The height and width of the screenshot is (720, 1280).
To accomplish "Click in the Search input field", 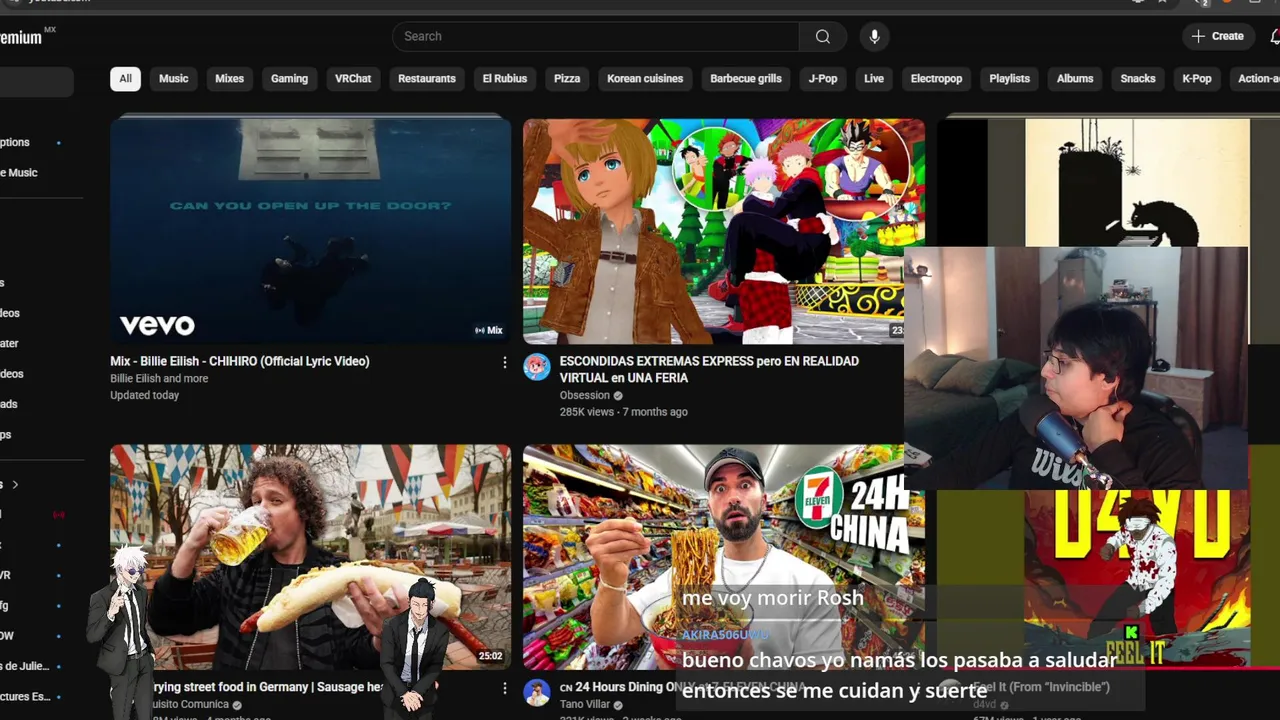I will click(x=596, y=36).
